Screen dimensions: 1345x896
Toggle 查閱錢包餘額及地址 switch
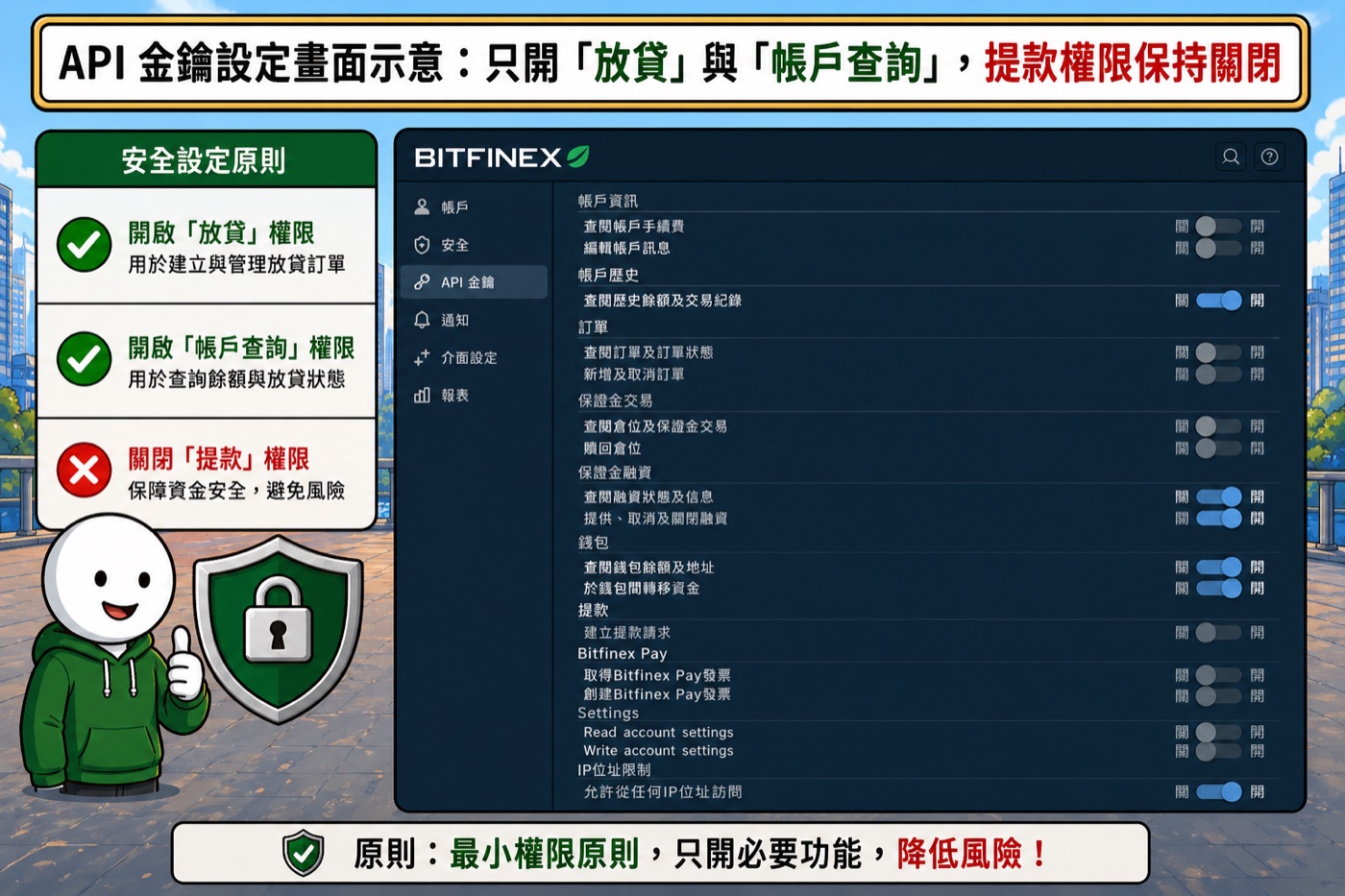point(1218,567)
